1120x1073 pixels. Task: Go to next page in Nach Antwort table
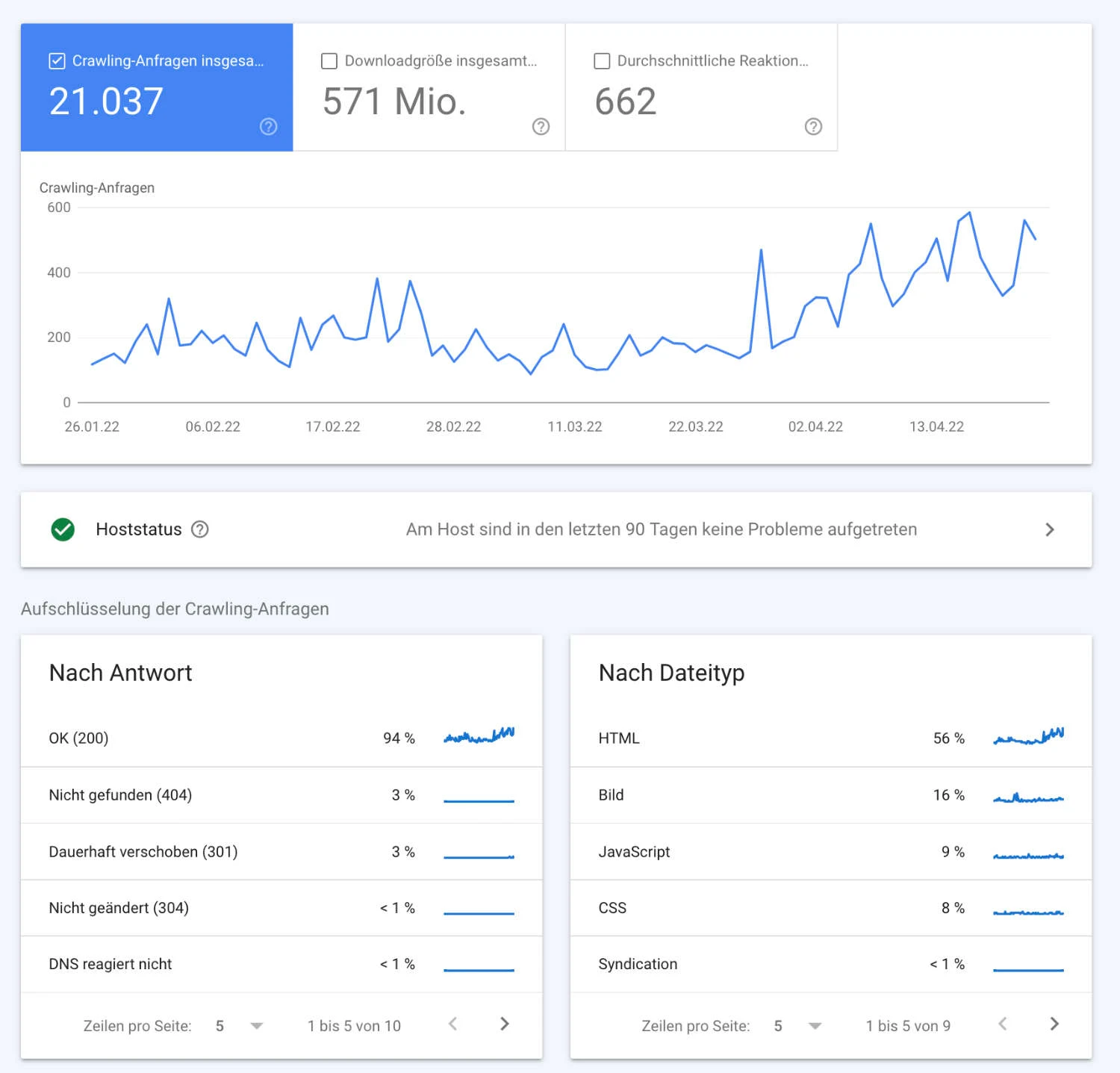click(x=504, y=1024)
